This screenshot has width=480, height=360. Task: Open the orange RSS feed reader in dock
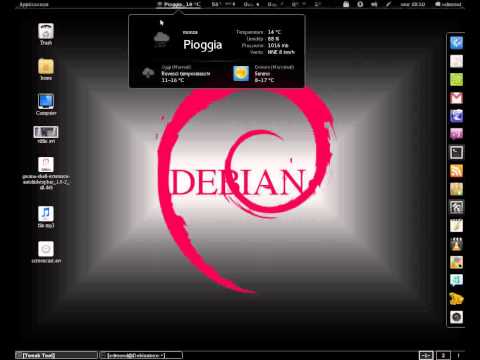(456, 171)
